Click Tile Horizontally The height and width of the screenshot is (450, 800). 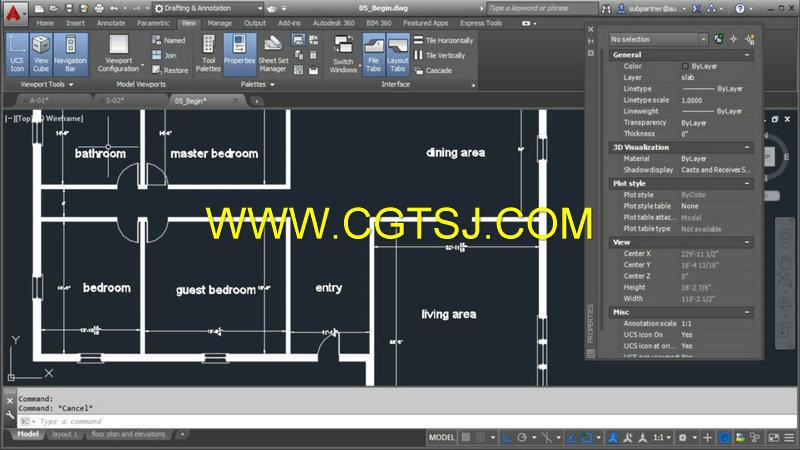pyautogui.click(x=443, y=40)
